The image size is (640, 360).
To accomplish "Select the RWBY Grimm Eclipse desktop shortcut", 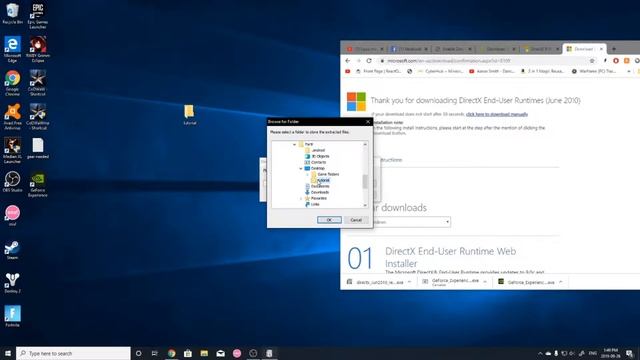I will 38,49.
